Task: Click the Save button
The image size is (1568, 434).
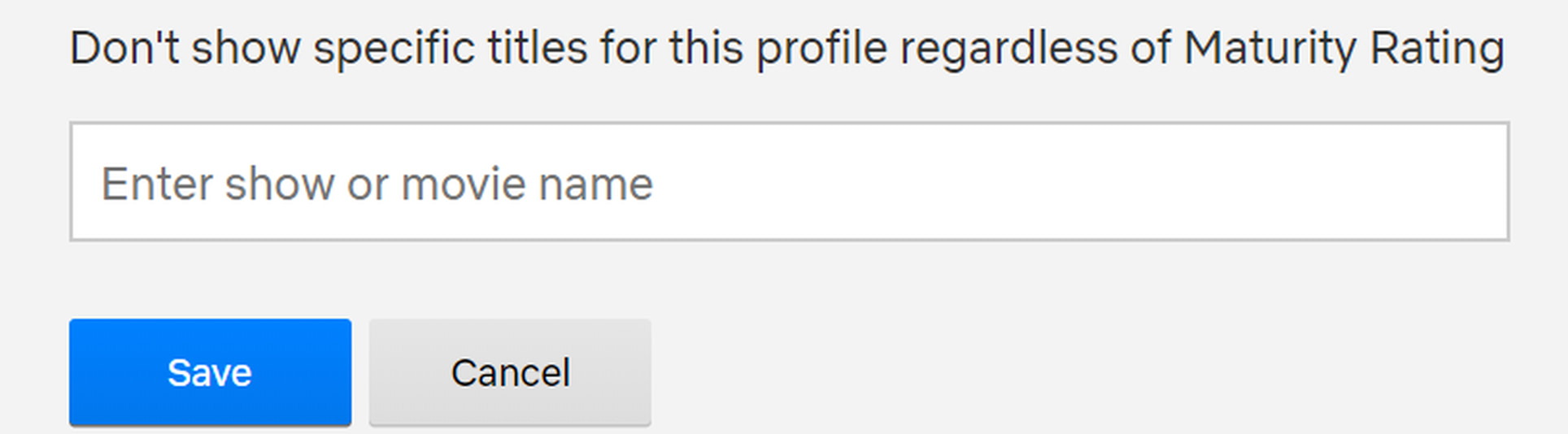Action: click(210, 372)
